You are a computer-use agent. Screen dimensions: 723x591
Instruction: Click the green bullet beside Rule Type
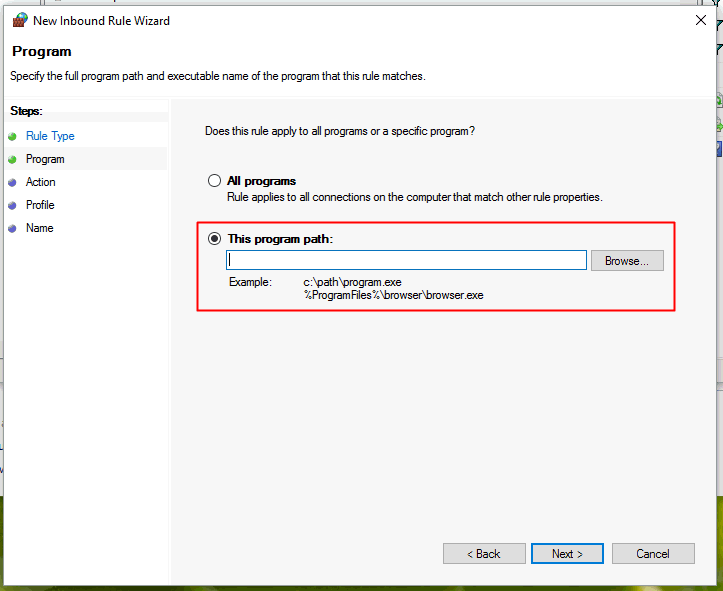click(x=12, y=136)
